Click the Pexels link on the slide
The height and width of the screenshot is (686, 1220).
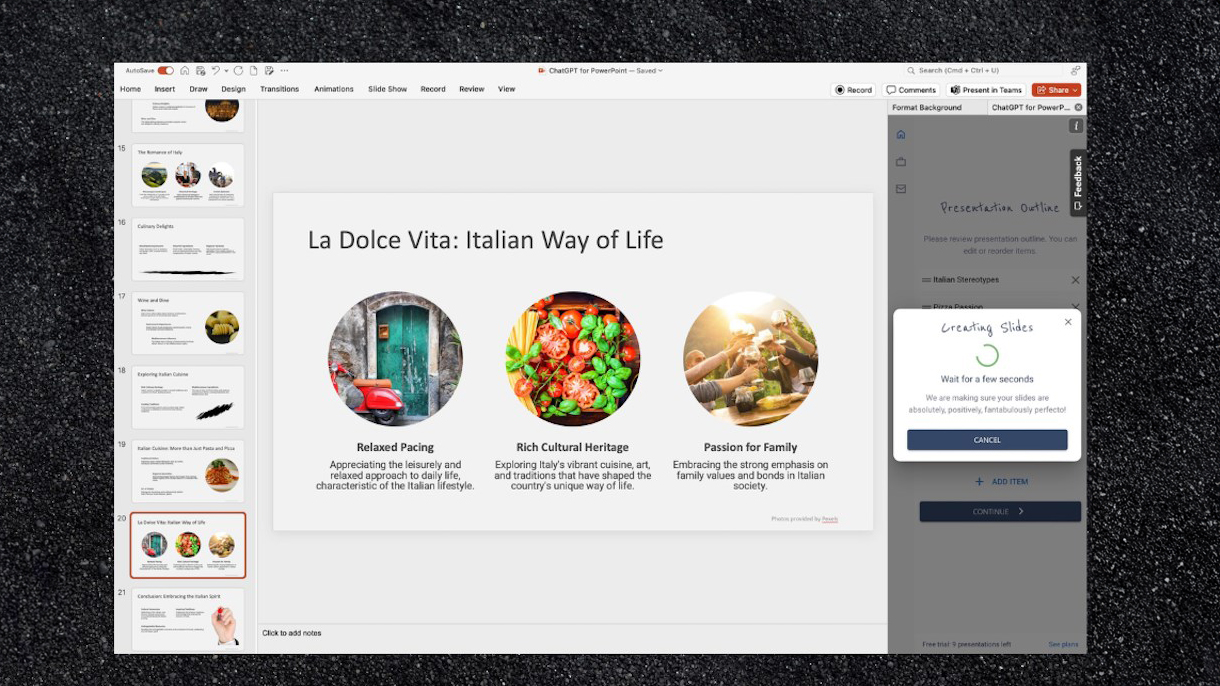[x=830, y=519]
